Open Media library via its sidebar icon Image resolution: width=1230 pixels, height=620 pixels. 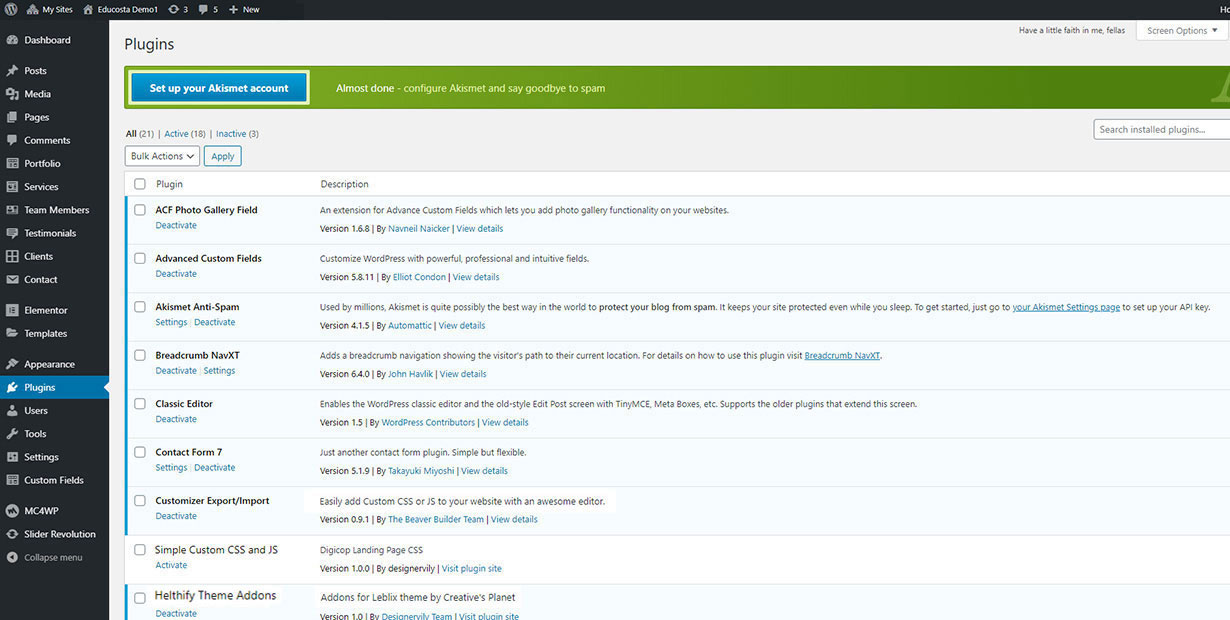[12, 94]
